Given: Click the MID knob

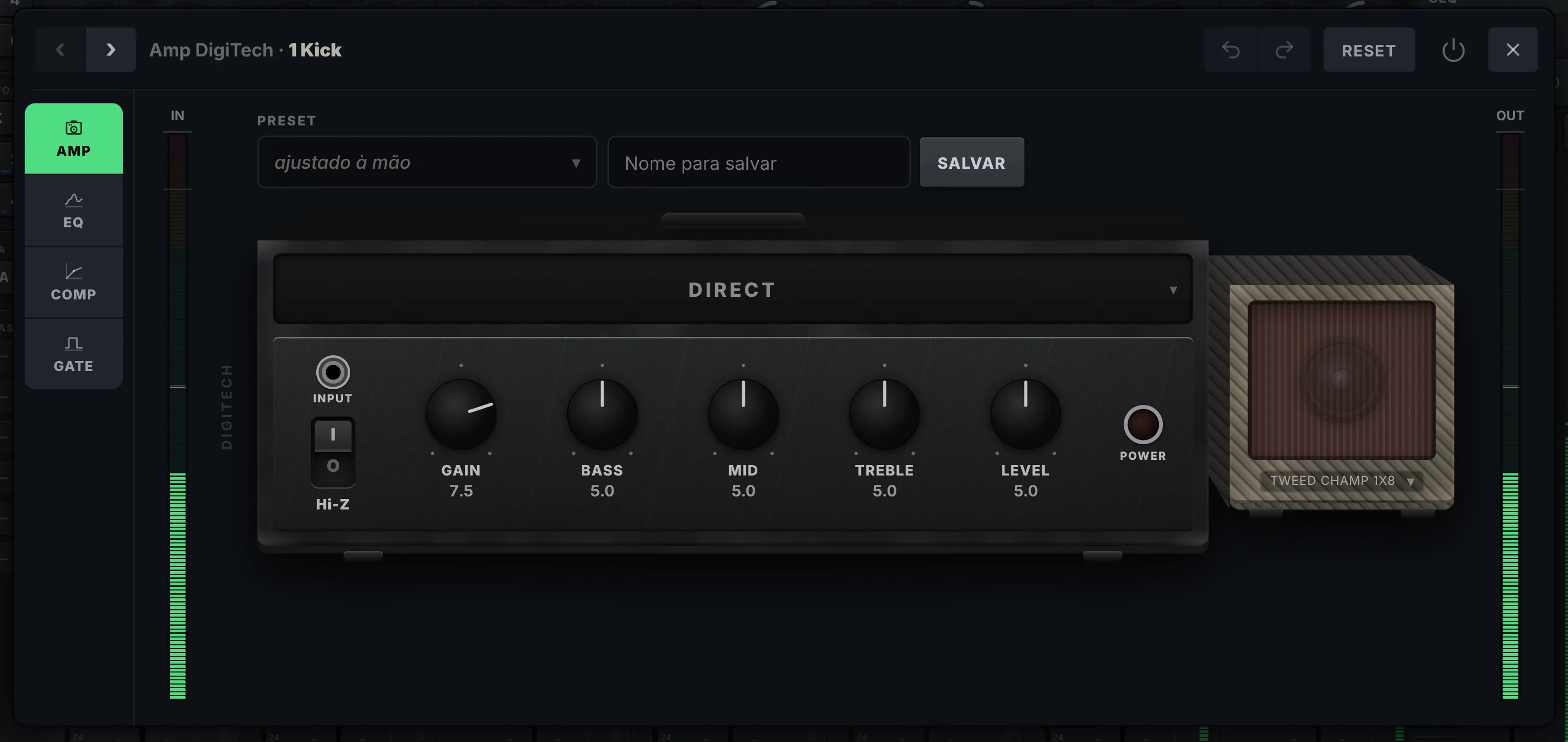Looking at the screenshot, I should click(743, 414).
